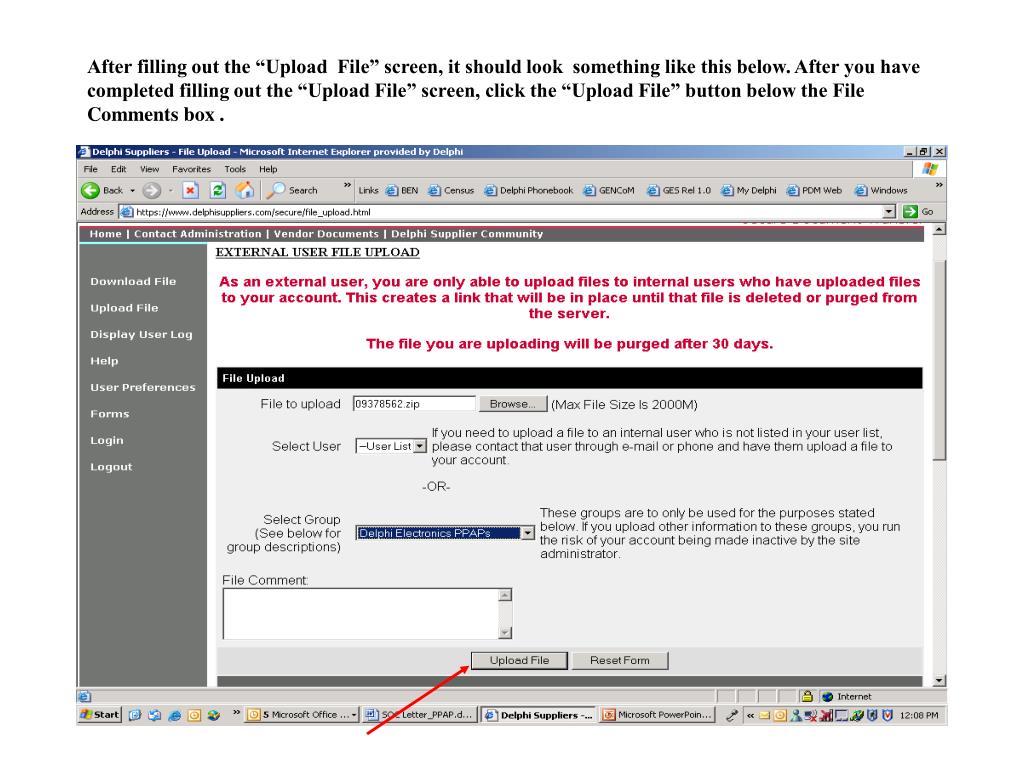
Task: Open the Favorites menu
Action: pyautogui.click(x=191, y=169)
